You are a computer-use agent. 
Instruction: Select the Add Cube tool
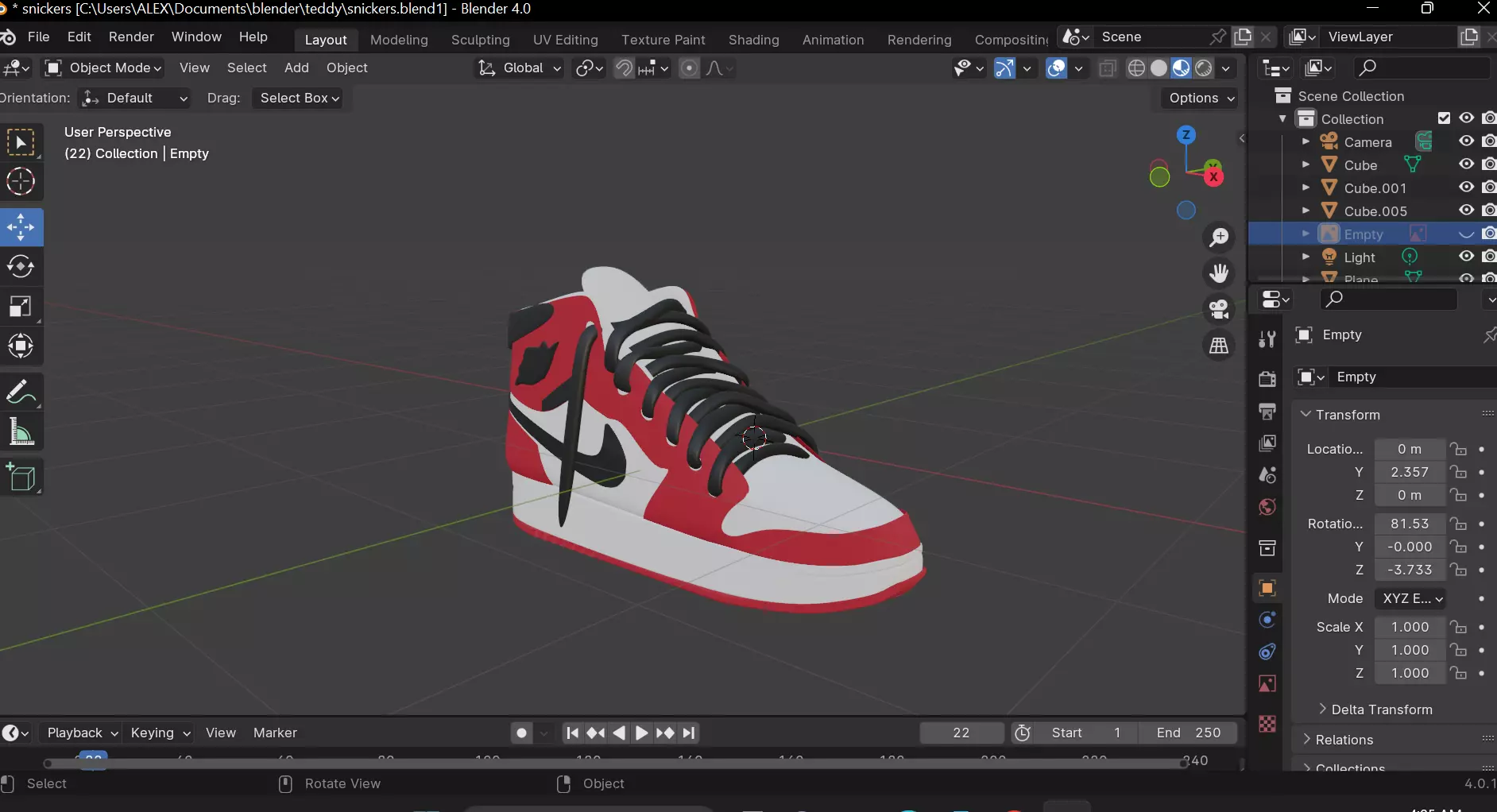(21, 478)
